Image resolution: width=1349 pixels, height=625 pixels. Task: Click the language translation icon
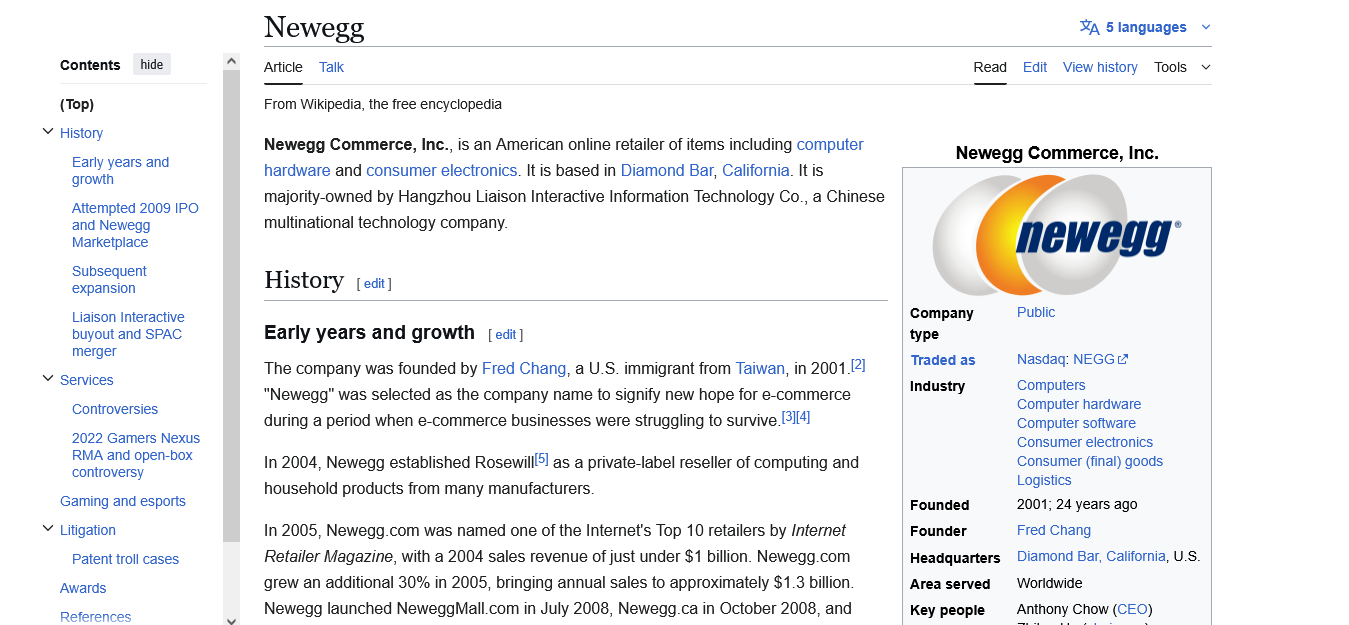(1089, 27)
